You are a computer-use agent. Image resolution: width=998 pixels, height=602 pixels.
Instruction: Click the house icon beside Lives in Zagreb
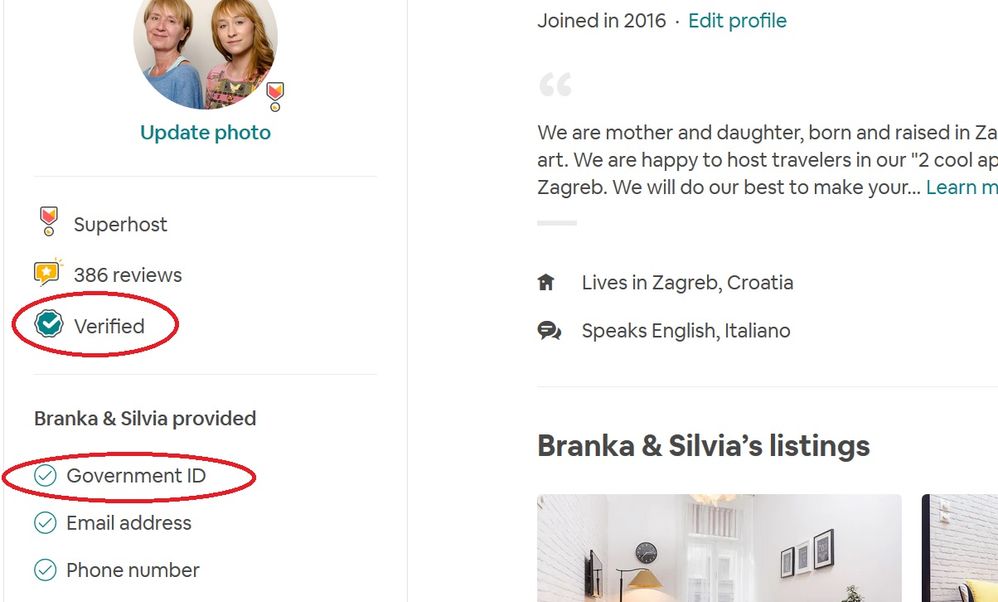(x=546, y=283)
